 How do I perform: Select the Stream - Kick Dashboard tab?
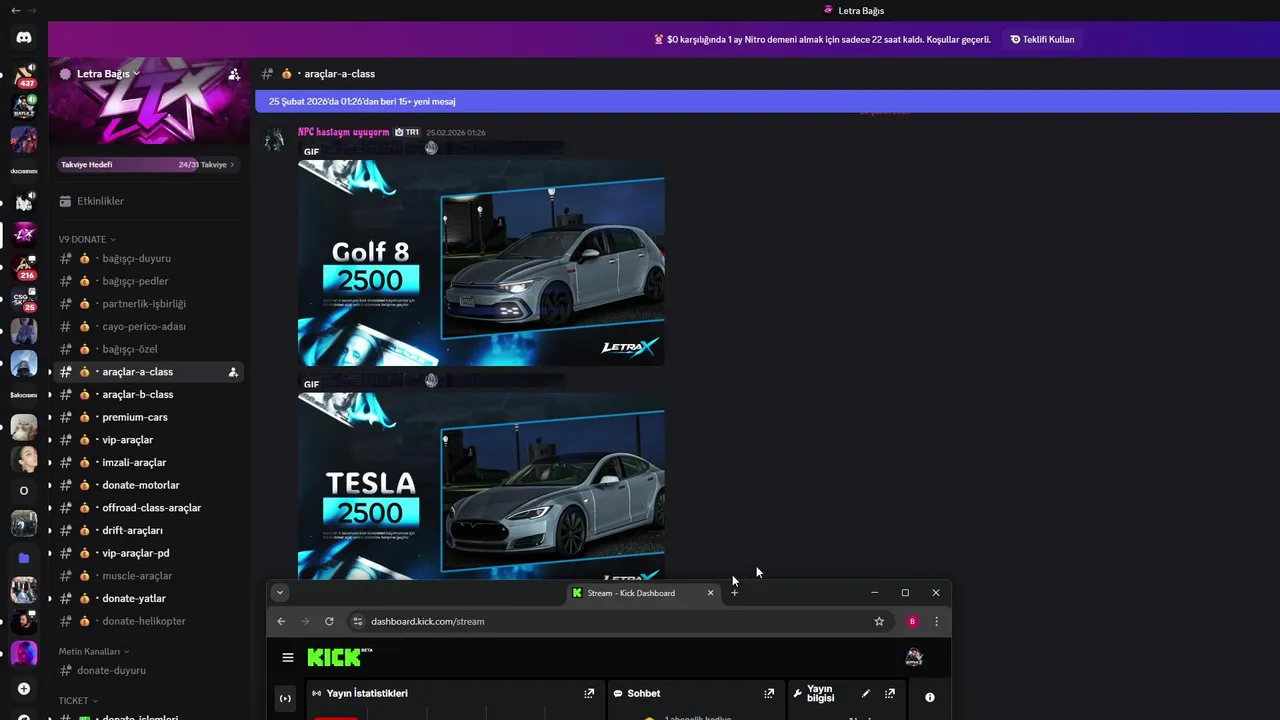(643, 593)
